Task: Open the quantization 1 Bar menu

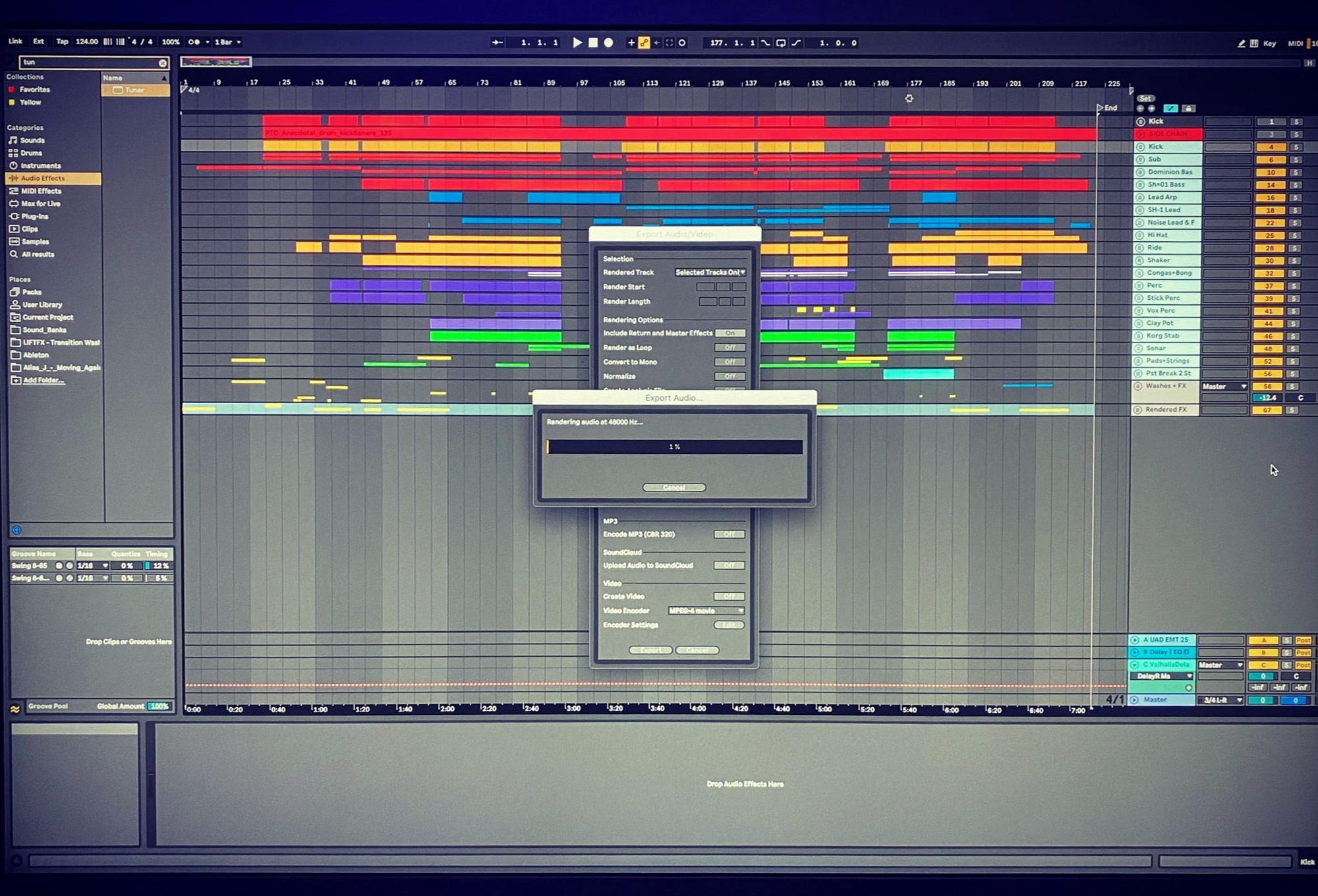Action: [227, 42]
